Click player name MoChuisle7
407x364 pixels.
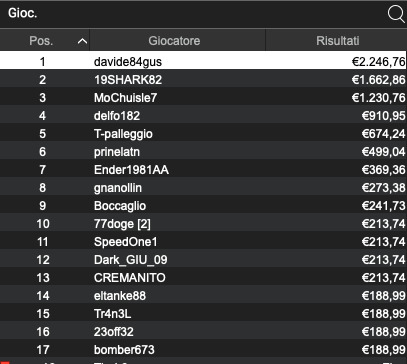[x=125, y=98]
